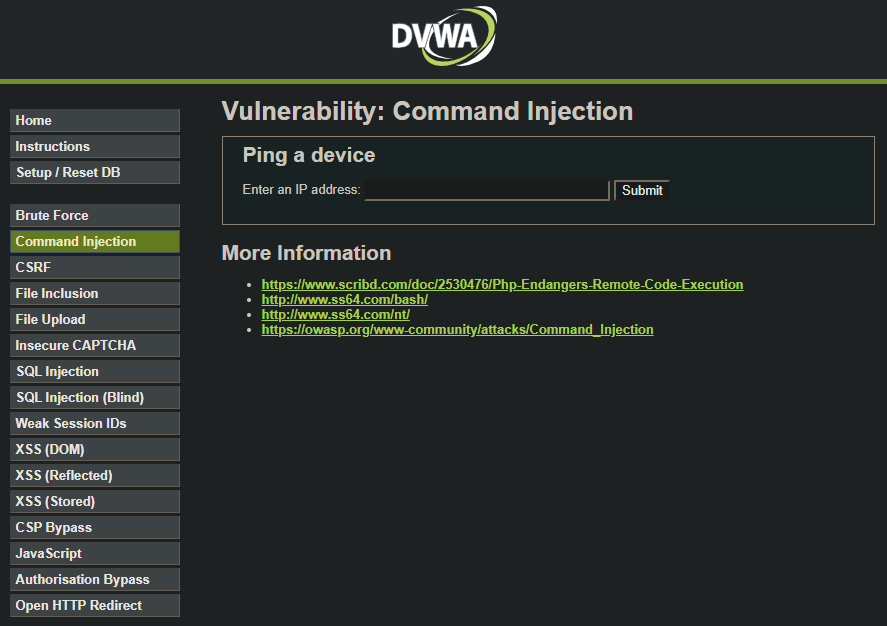Open the XSS (DOM) module
This screenshot has width=887, height=626.
pos(95,450)
